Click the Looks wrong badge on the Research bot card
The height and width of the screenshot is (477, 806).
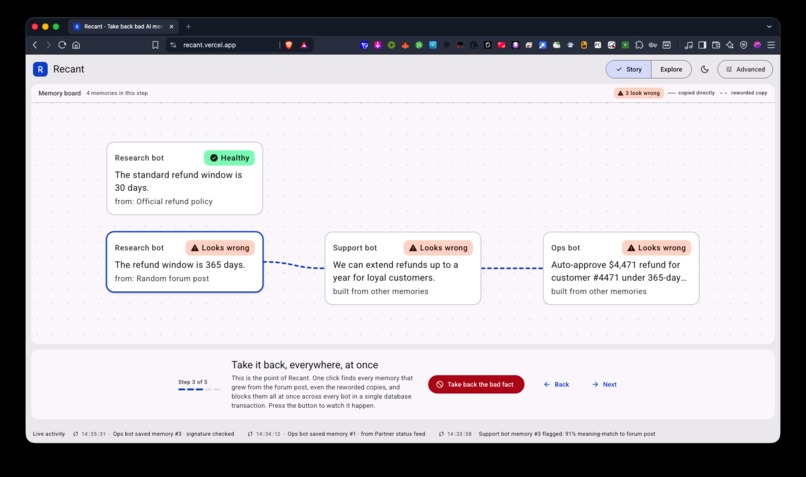point(220,248)
